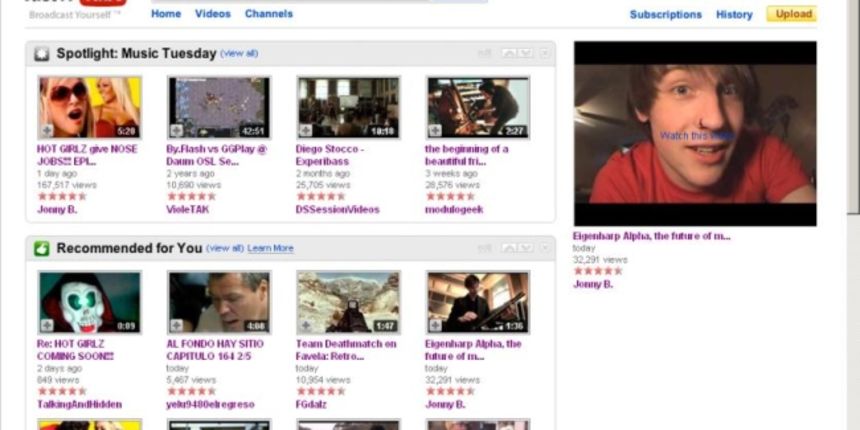Screen dimensions: 860x430
Task: Move the Spotlight module up
Action: (509, 53)
